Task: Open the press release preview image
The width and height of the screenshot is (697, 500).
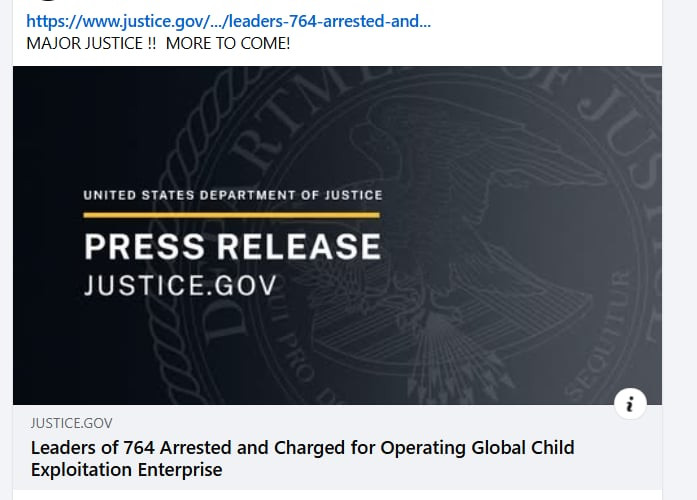Action: [337, 234]
